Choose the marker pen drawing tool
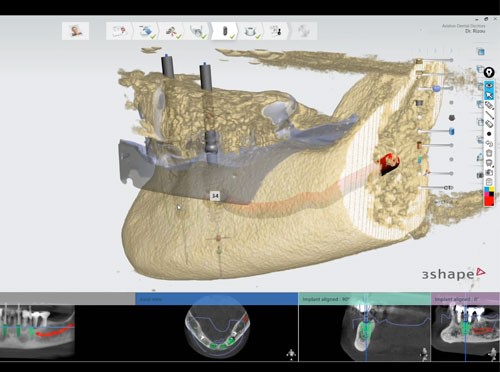 [x=489, y=105]
